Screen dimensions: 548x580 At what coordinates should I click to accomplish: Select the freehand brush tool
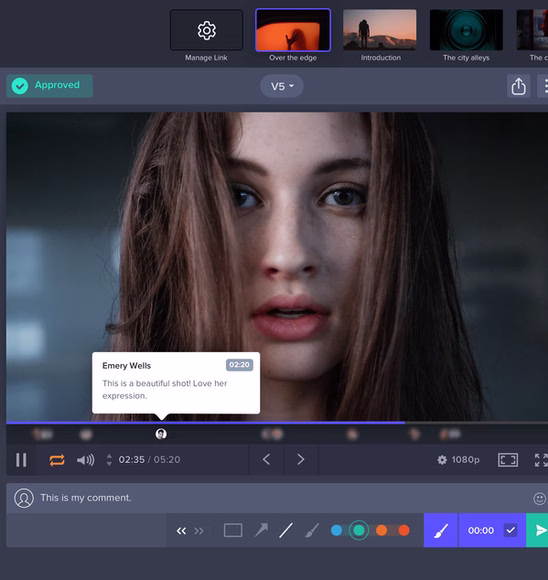312,530
